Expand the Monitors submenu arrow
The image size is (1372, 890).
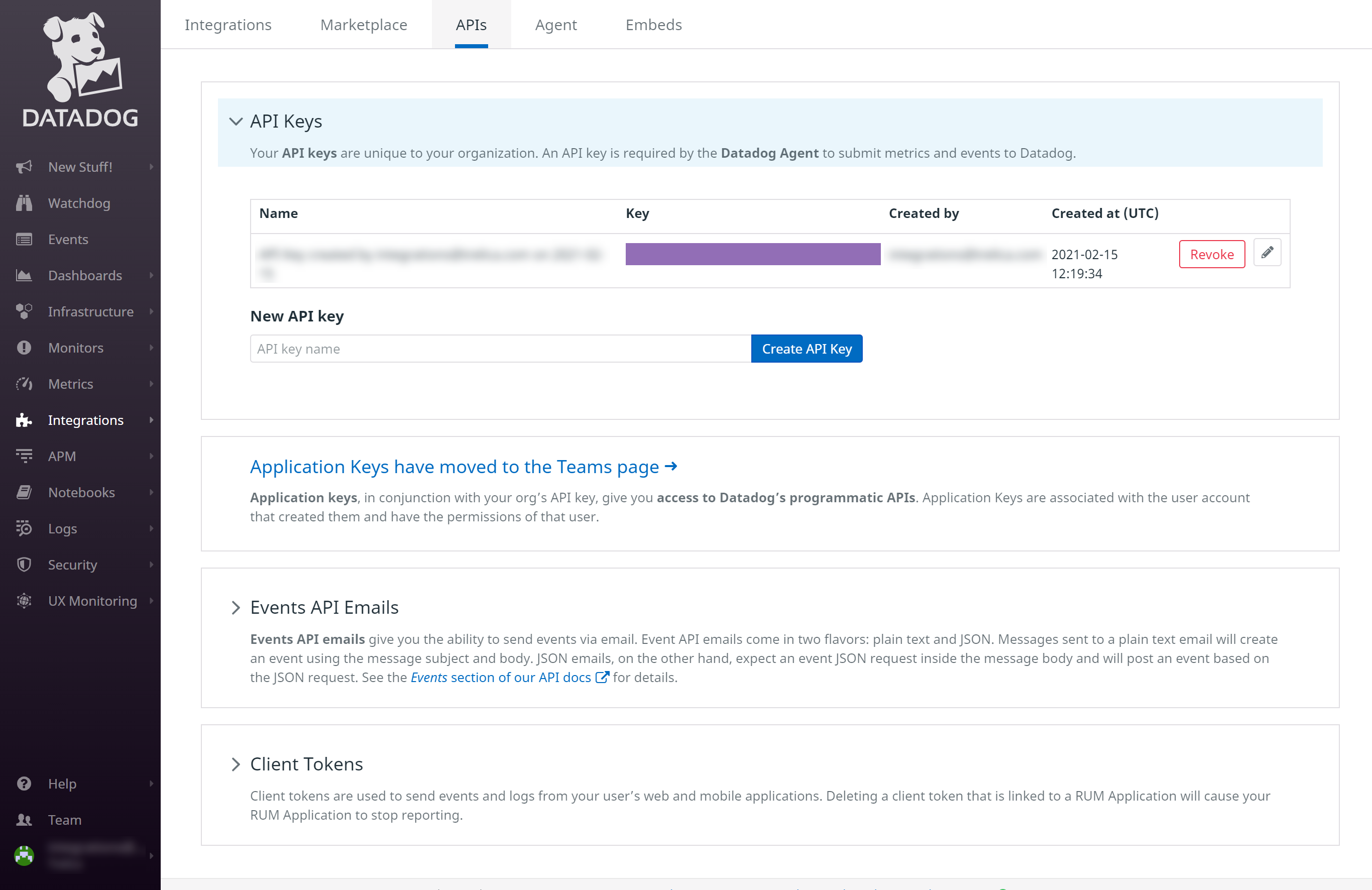(x=151, y=348)
